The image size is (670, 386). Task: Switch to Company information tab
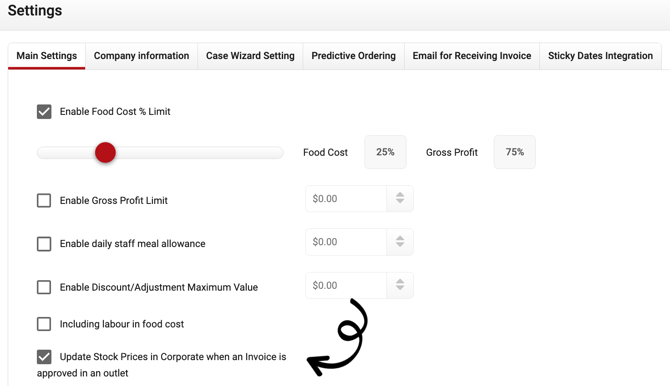tap(141, 56)
